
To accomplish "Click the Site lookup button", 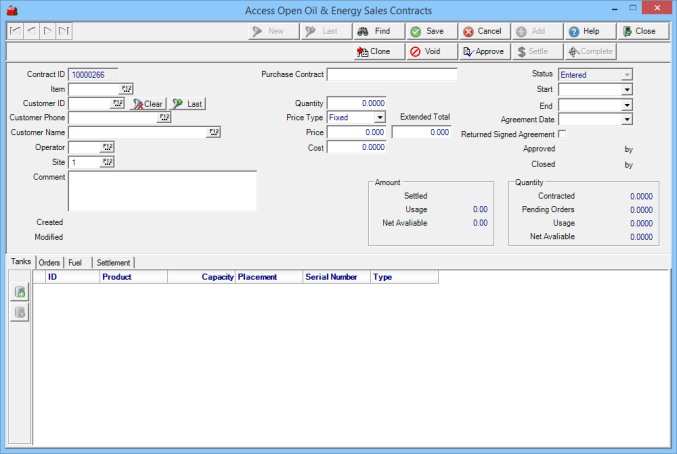I will [x=108, y=162].
